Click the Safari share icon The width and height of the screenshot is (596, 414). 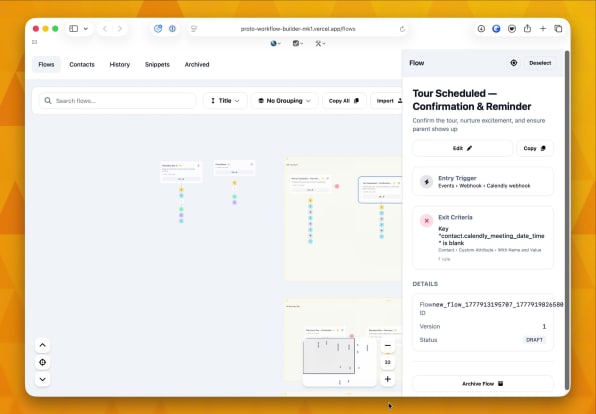tap(527, 29)
